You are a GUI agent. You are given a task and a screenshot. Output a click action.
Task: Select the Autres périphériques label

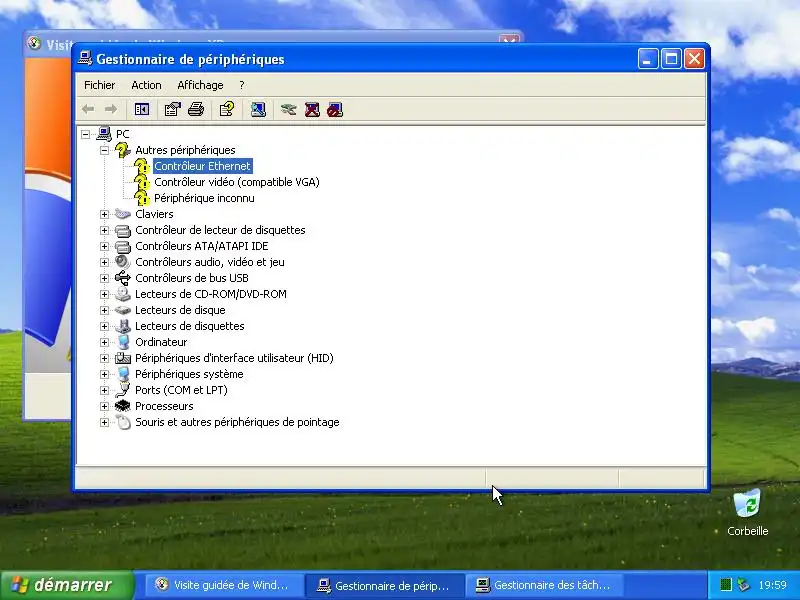click(185, 150)
